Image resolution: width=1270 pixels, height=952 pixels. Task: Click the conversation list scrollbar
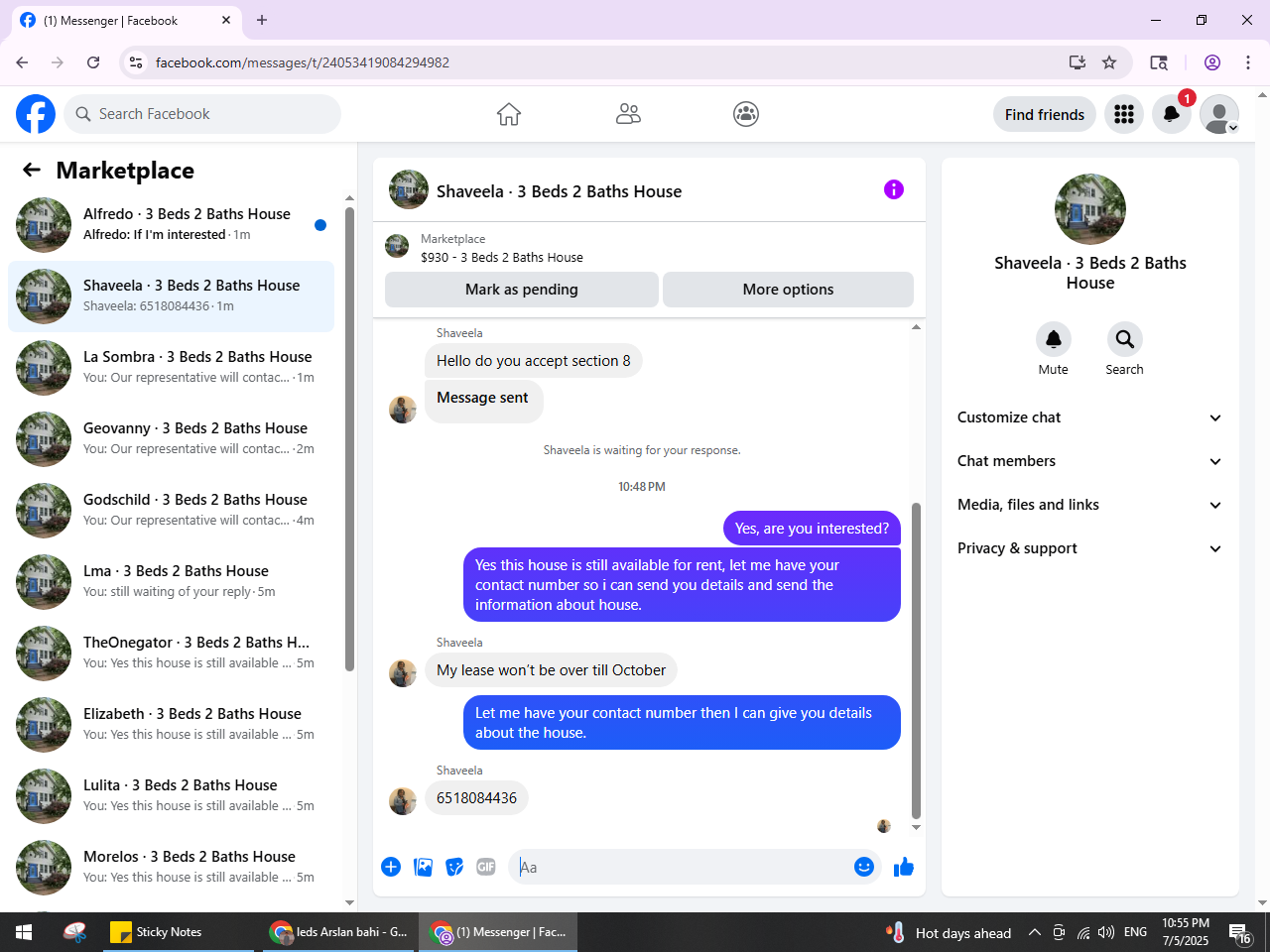(x=349, y=438)
